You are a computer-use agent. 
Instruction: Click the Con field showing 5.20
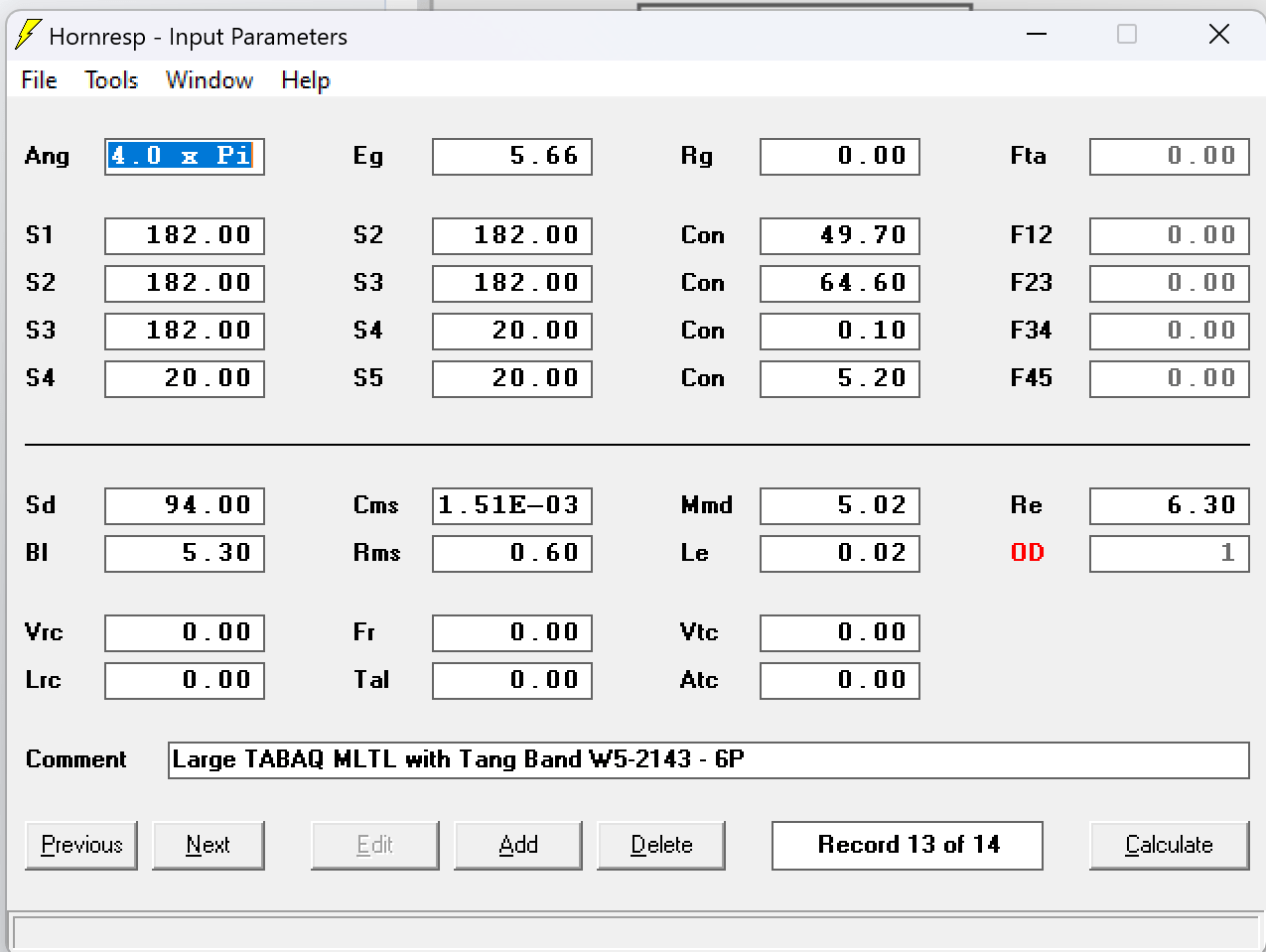(840, 378)
